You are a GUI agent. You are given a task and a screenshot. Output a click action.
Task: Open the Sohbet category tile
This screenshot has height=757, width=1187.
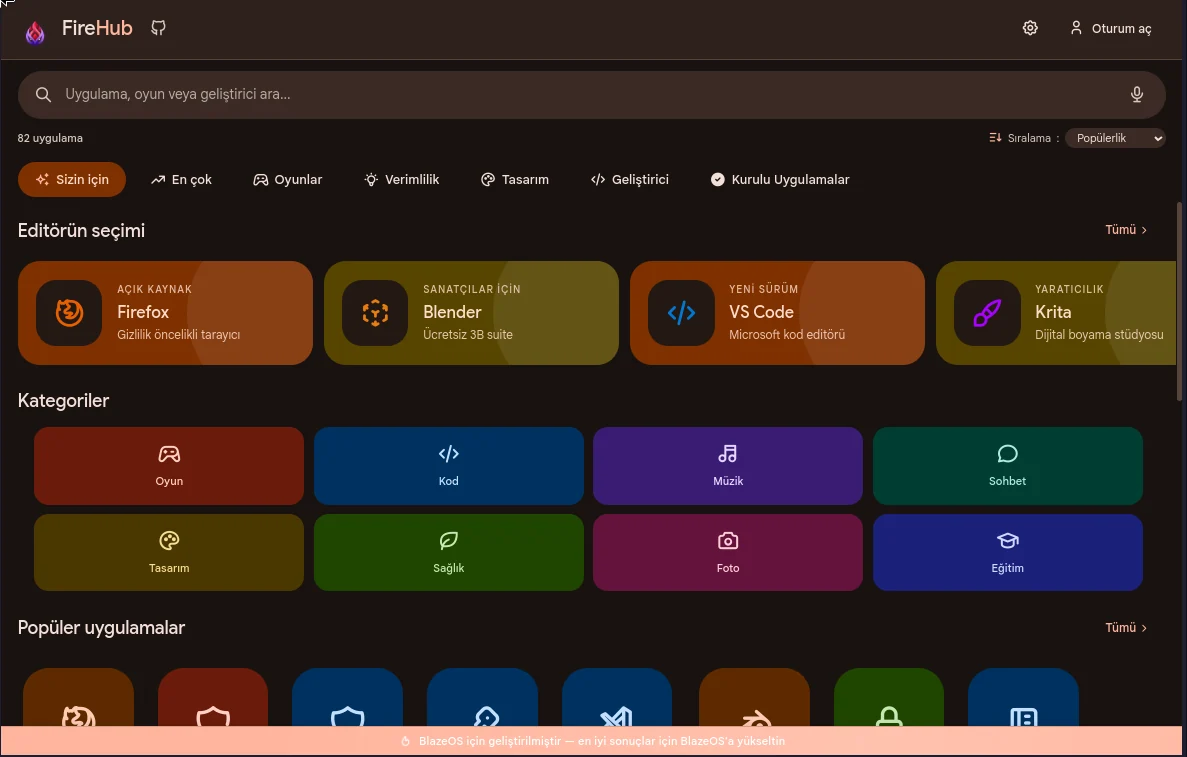pyautogui.click(x=1008, y=466)
